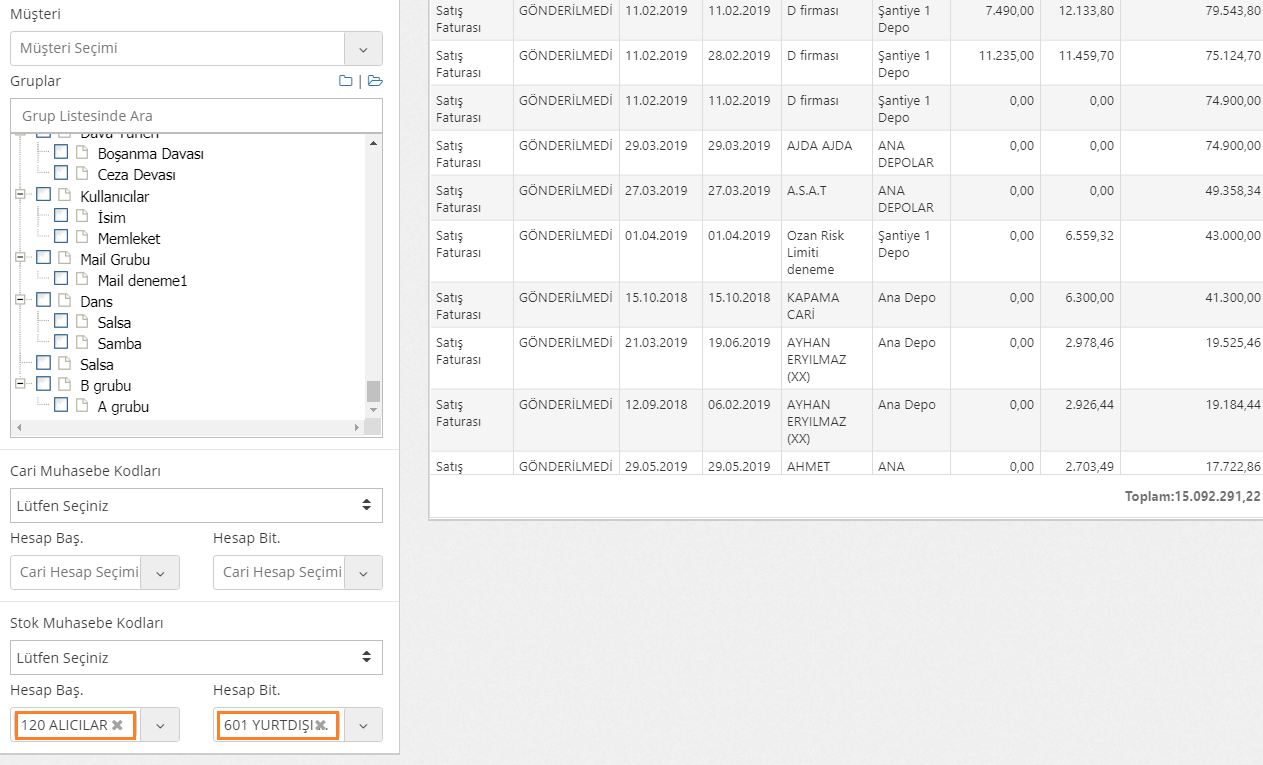1263x765 pixels.
Task: Click the file icon beside Mail Grubu
Action: coord(66,259)
